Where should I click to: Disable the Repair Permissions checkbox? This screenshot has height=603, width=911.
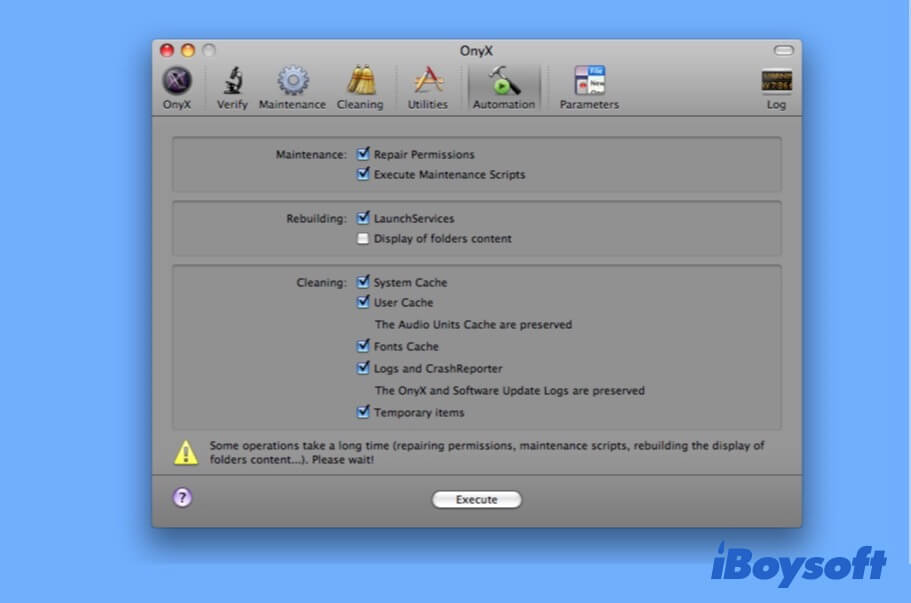point(364,154)
